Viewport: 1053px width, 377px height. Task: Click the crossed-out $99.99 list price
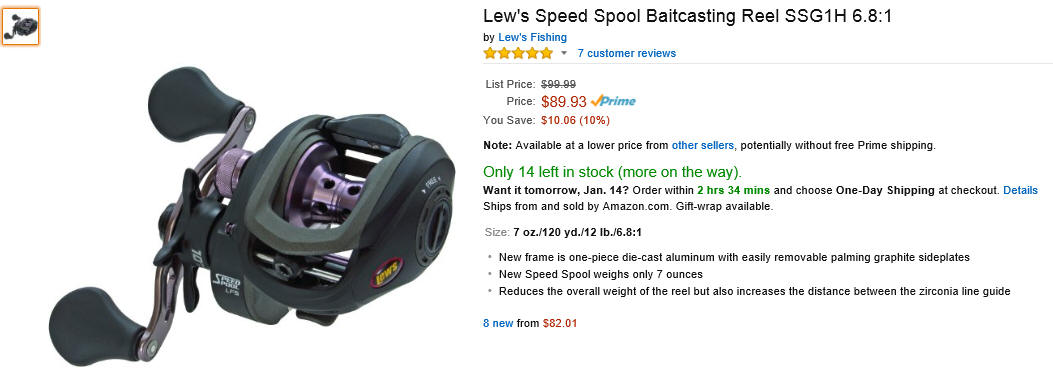[559, 84]
